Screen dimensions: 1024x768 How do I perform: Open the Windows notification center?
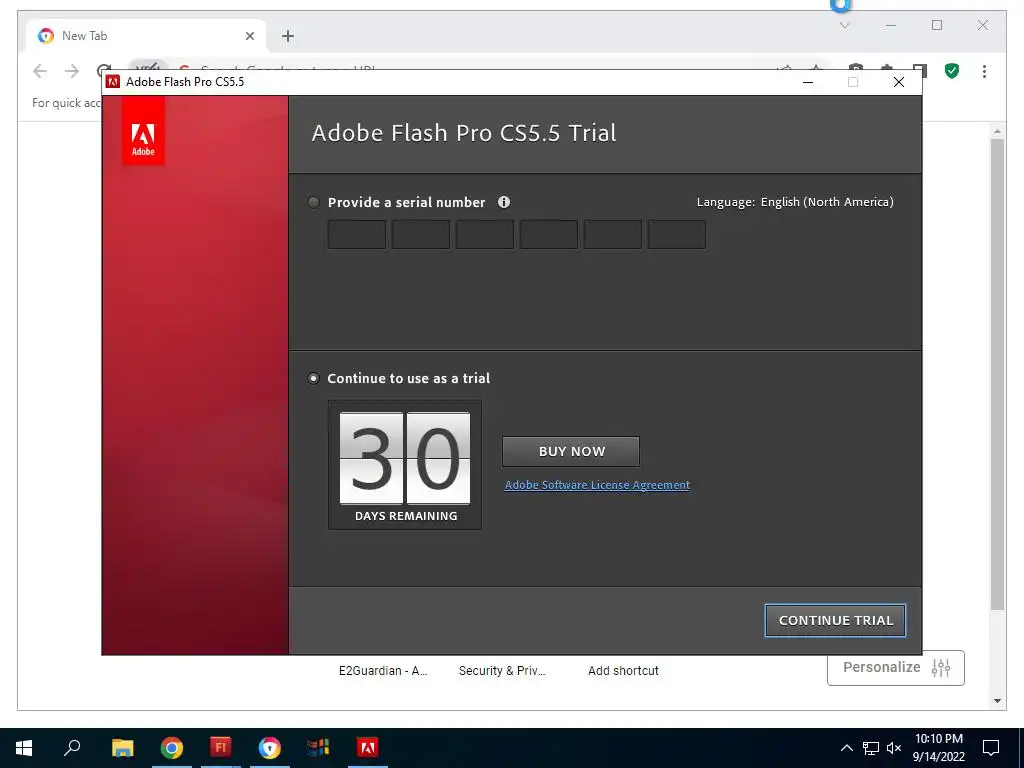point(991,748)
